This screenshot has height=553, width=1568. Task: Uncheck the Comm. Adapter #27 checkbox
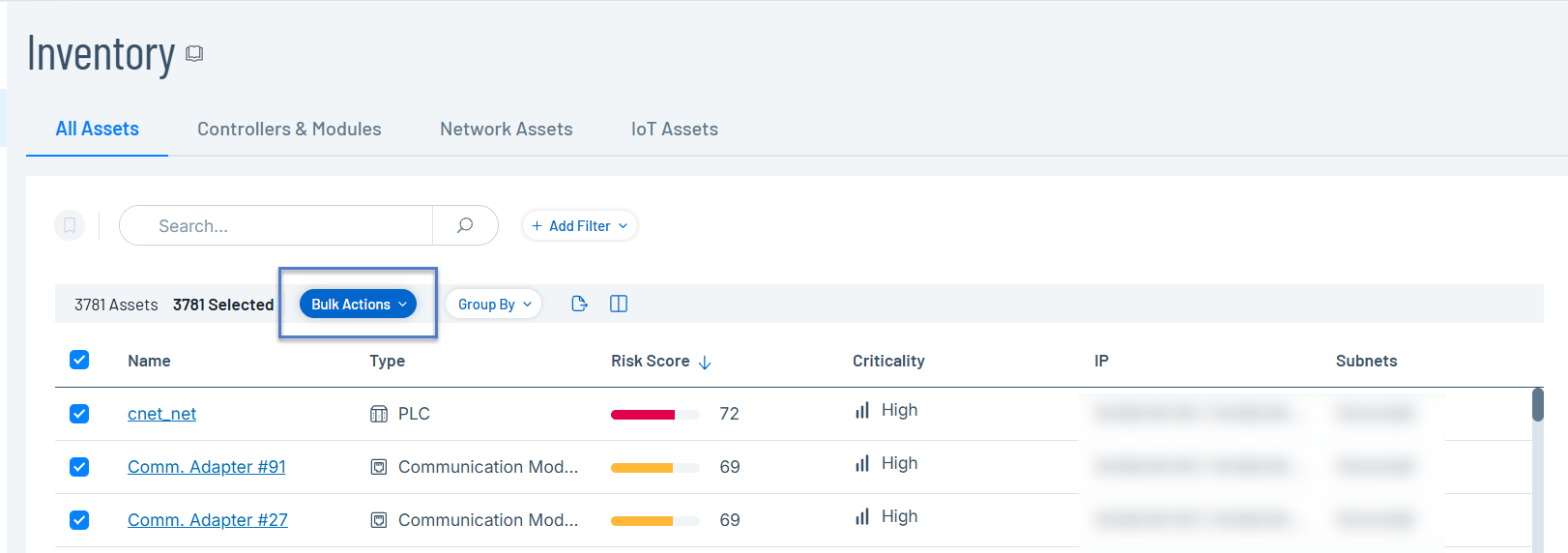[79, 520]
